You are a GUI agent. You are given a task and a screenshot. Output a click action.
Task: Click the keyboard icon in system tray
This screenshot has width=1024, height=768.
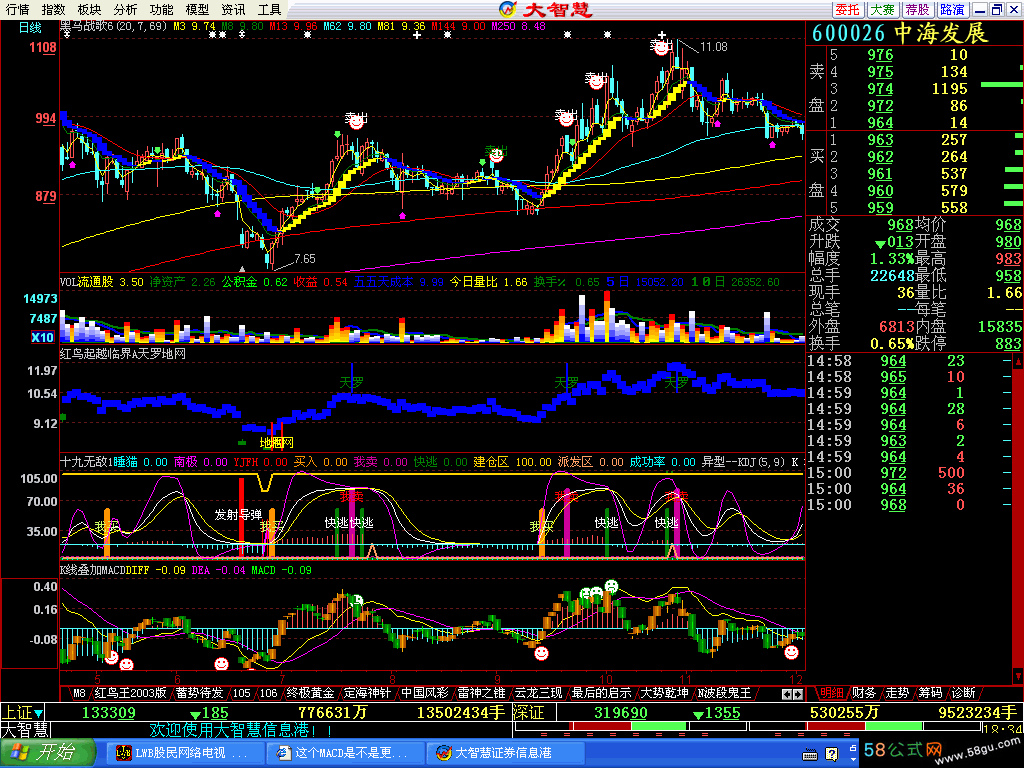click(x=810, y=755)
